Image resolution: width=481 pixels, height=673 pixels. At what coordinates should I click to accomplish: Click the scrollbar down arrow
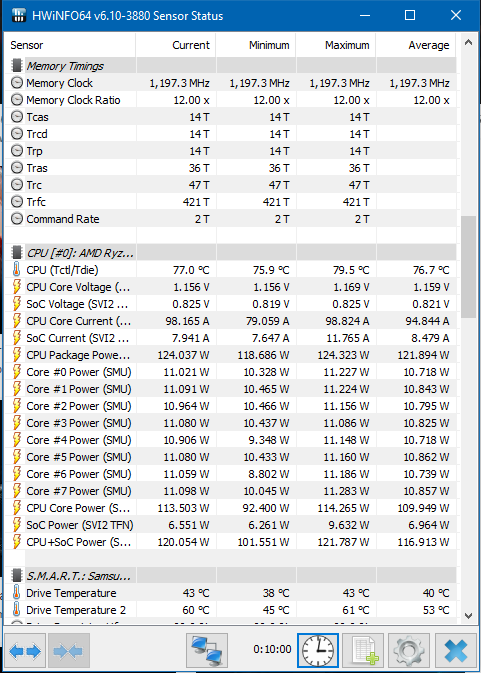(469, 615)
